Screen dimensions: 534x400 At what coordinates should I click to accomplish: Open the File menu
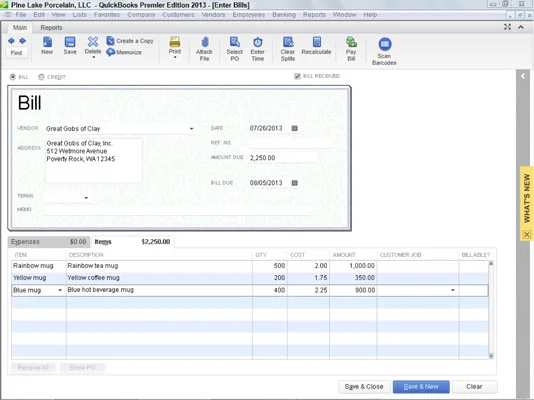21,15
